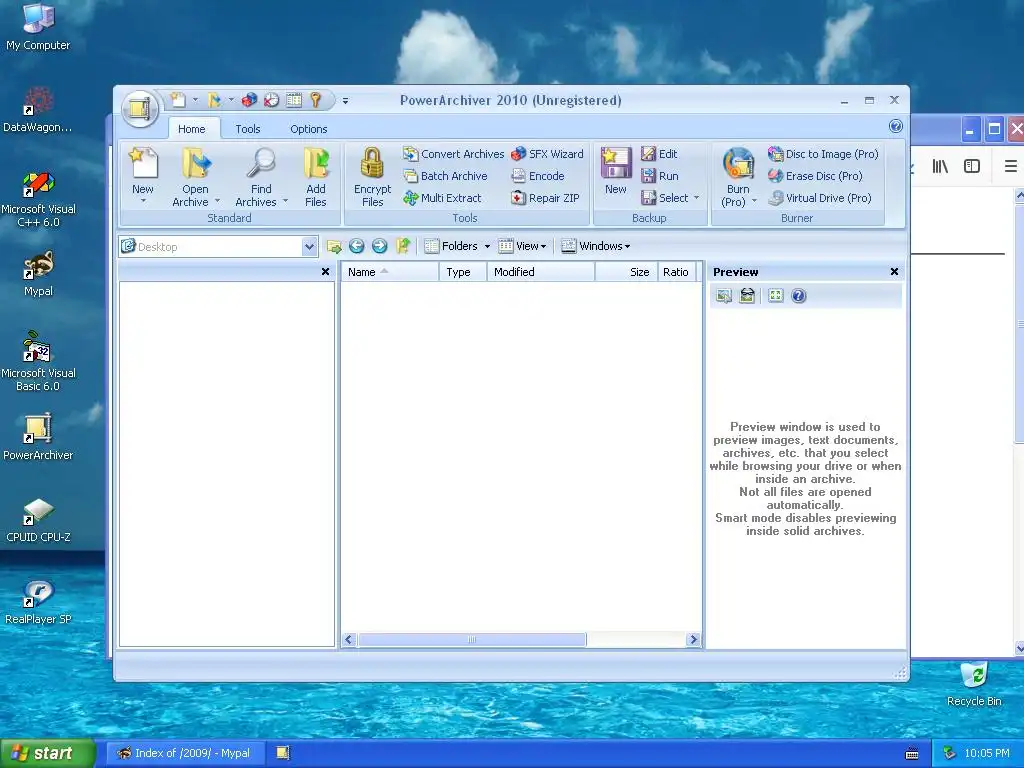Click the quick access New archive icon
The image size is (1024, 768).
tap(178, 100)
